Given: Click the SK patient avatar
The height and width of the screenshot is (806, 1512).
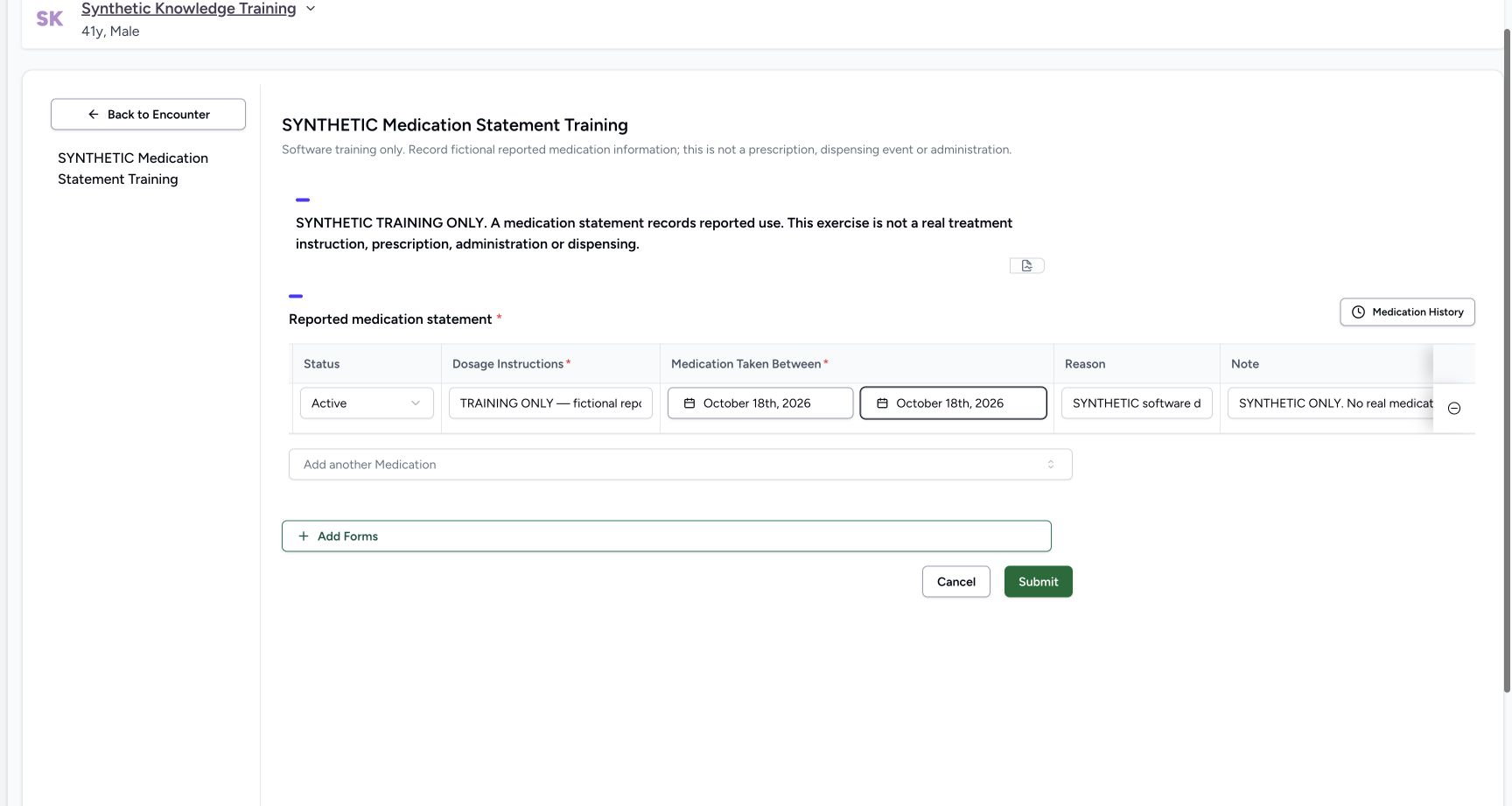Looking at the screenshot, I should [x=49, y=18].
